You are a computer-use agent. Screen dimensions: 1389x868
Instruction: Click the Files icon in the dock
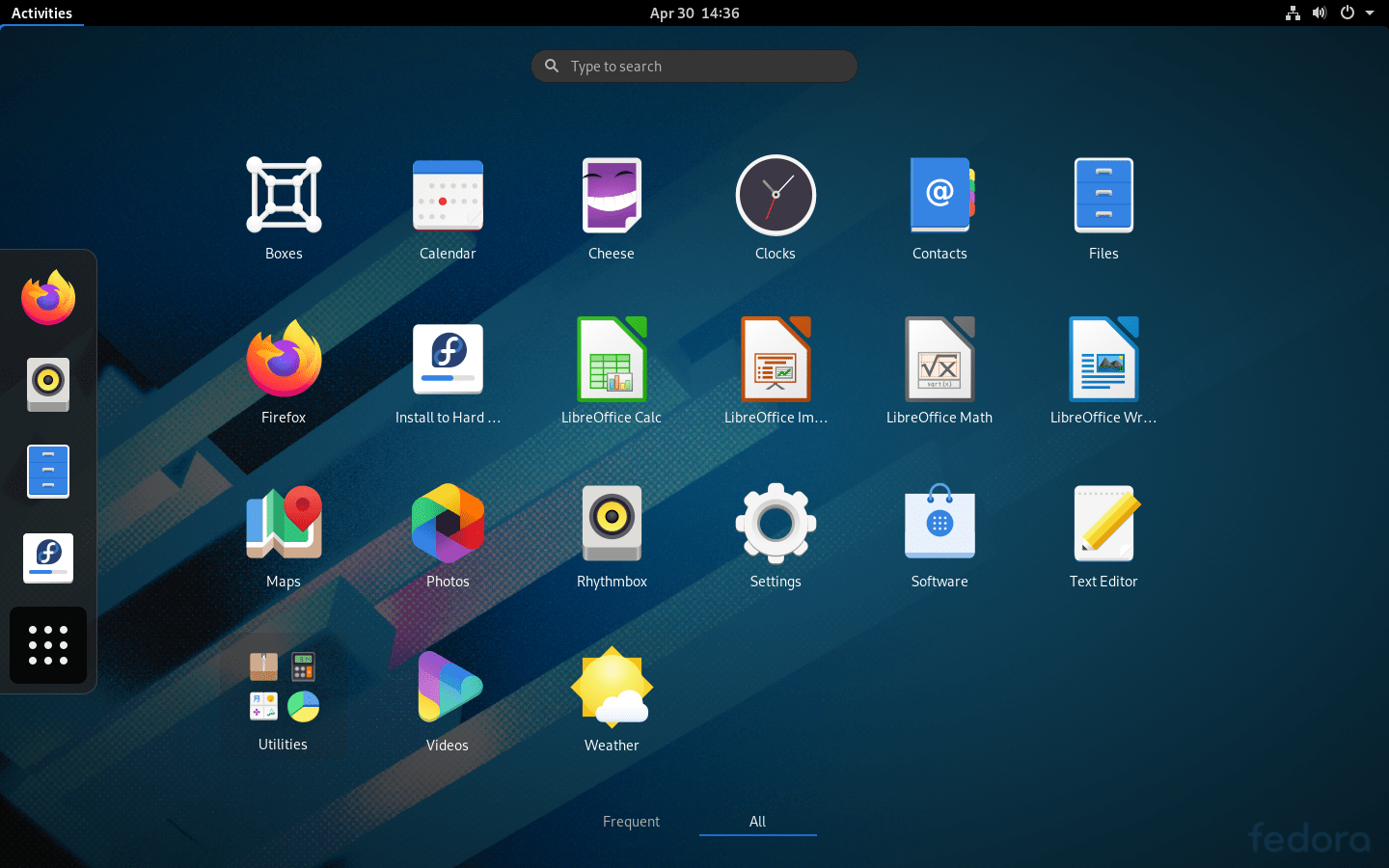pos(48,471)
